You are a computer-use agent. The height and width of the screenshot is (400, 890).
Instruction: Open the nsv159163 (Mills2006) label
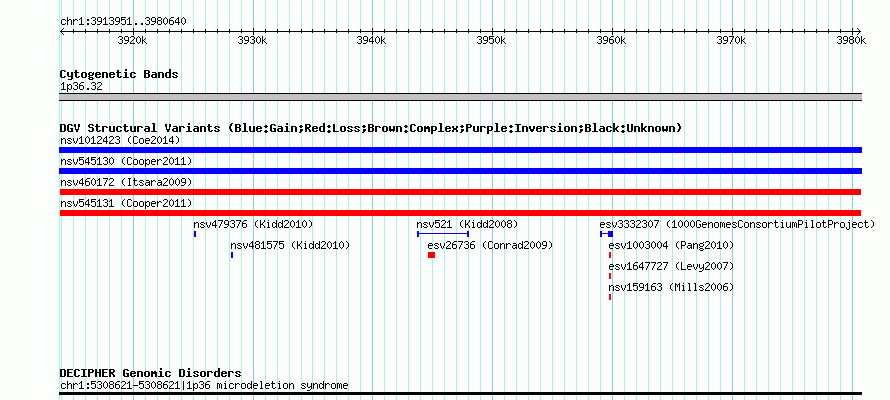pyautogui.click(x=671, y=287)
